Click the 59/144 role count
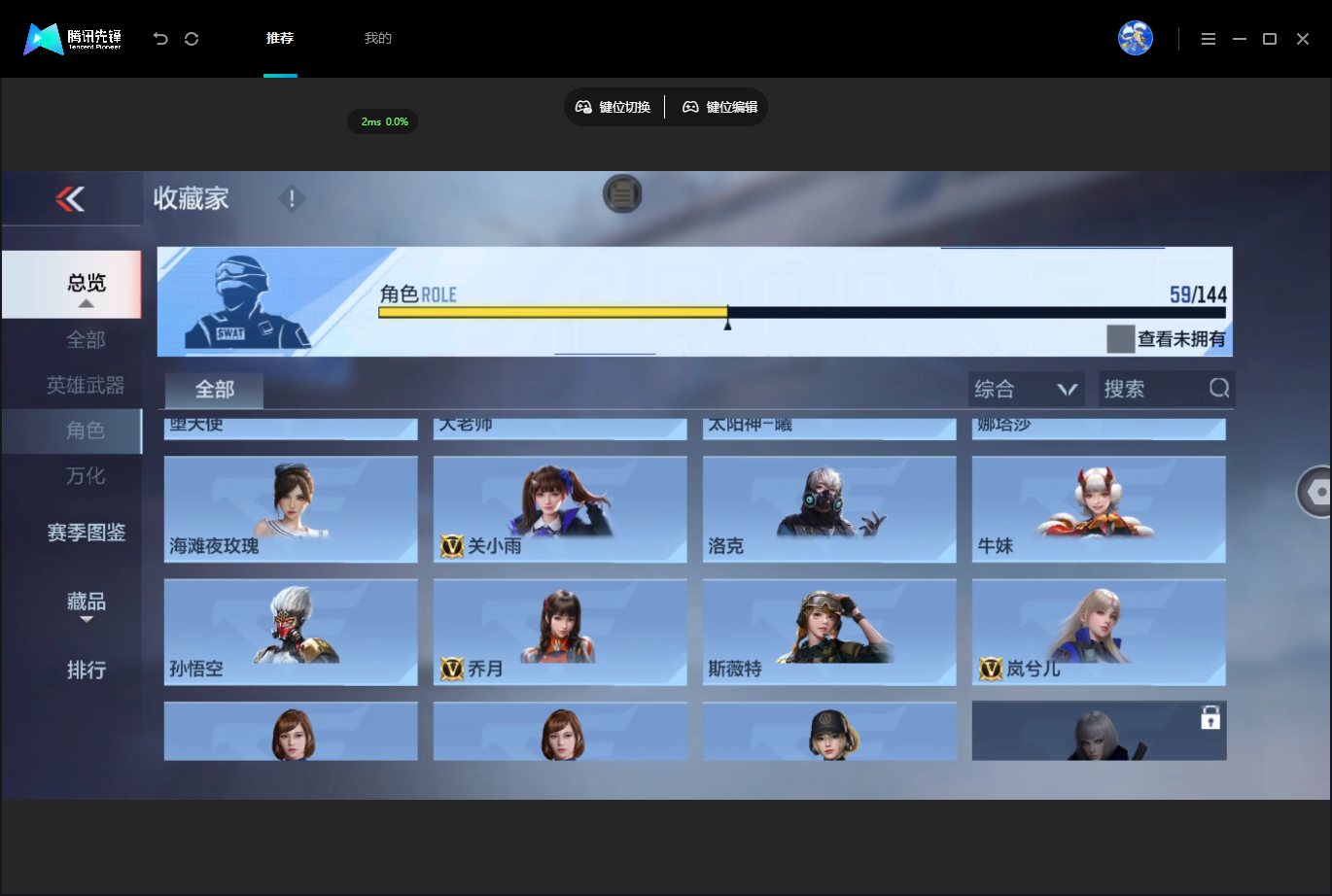 coord(1198,294)
